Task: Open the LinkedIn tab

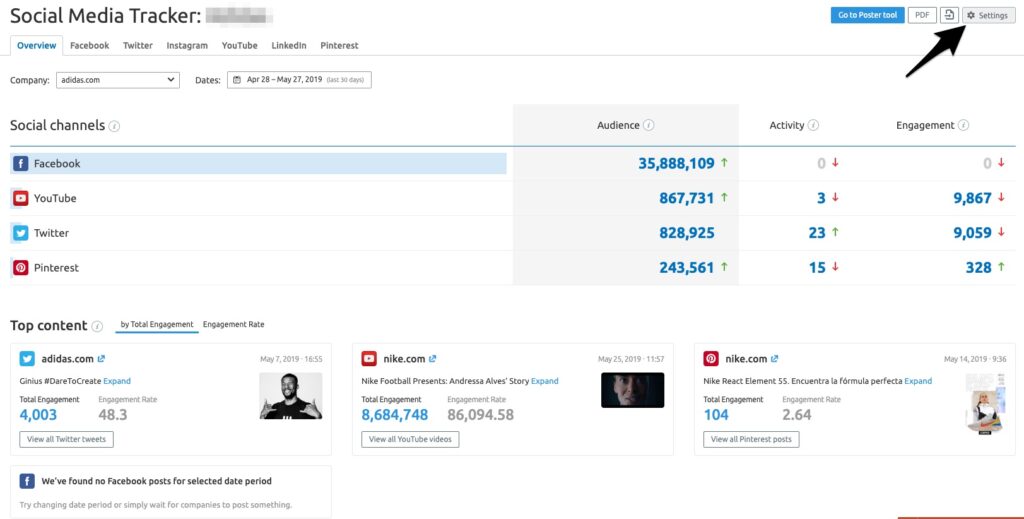Action: [x=289, y=45]
